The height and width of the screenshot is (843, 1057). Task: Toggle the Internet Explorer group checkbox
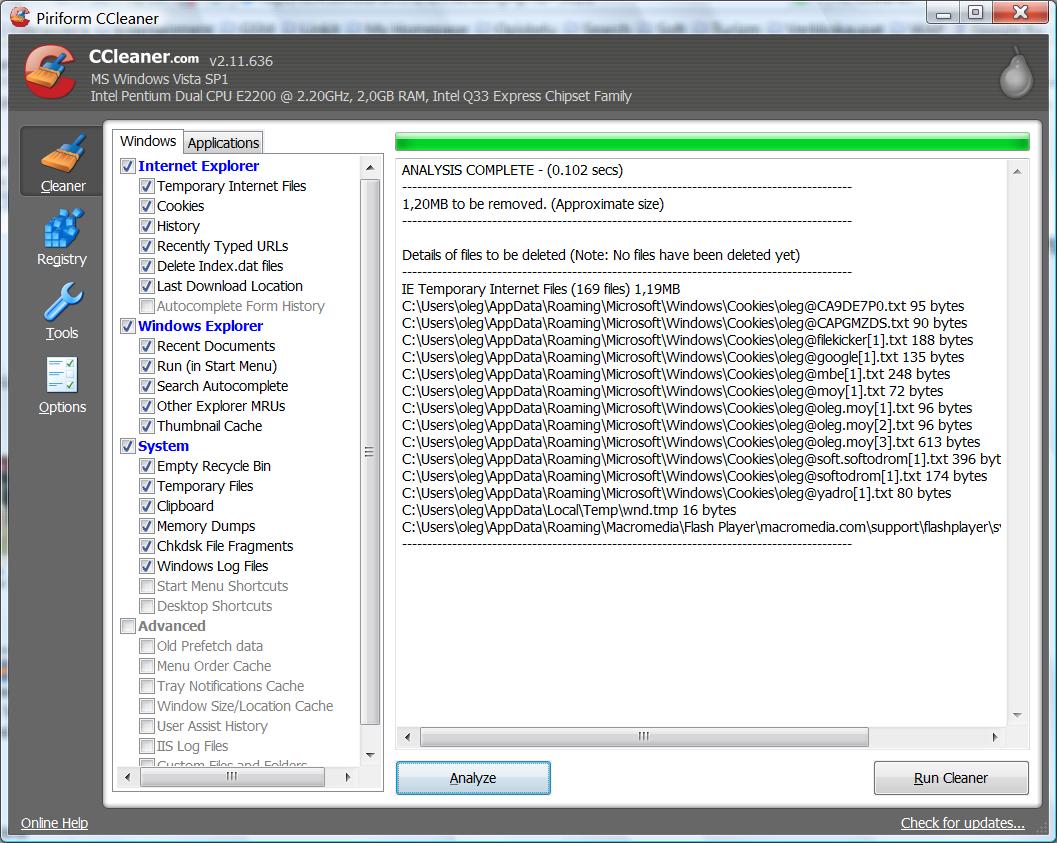(127, 166)
